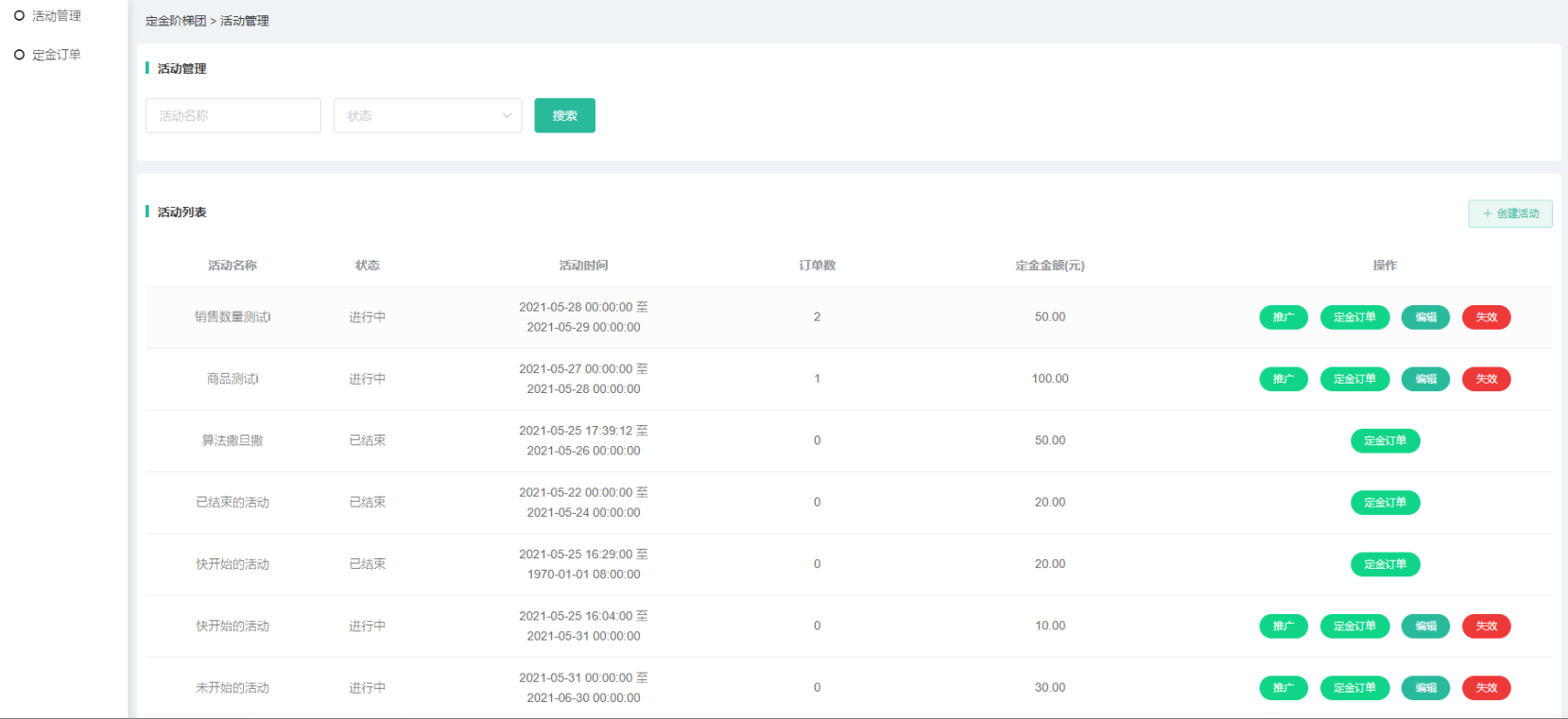This screenshot has width=1568, height=719.
Task: Focus the 活动名称 search input
Action: (x=233, y=115)
